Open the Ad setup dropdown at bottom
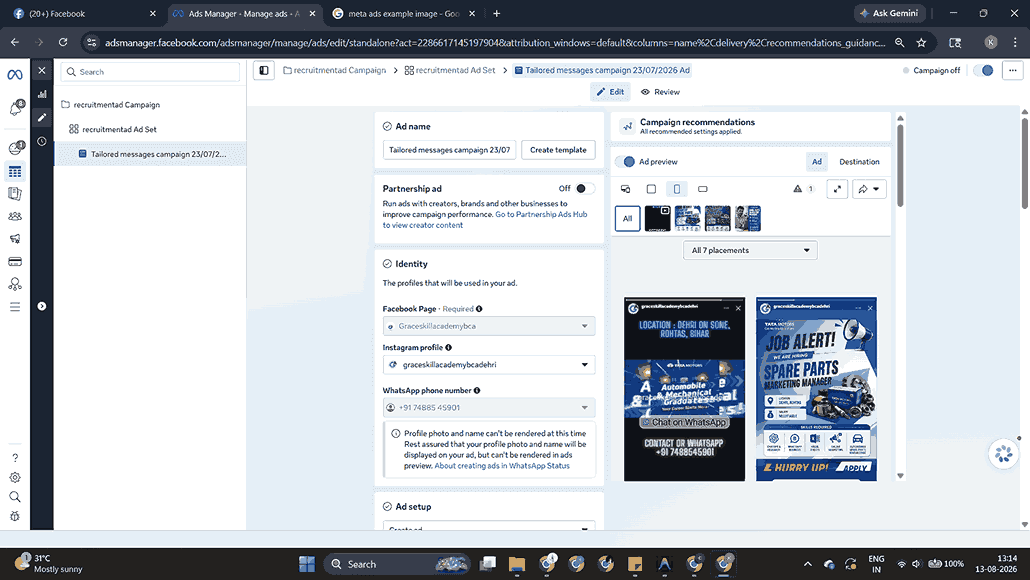The height and width of the screenshot is (580, 1030). click(489, 527)
